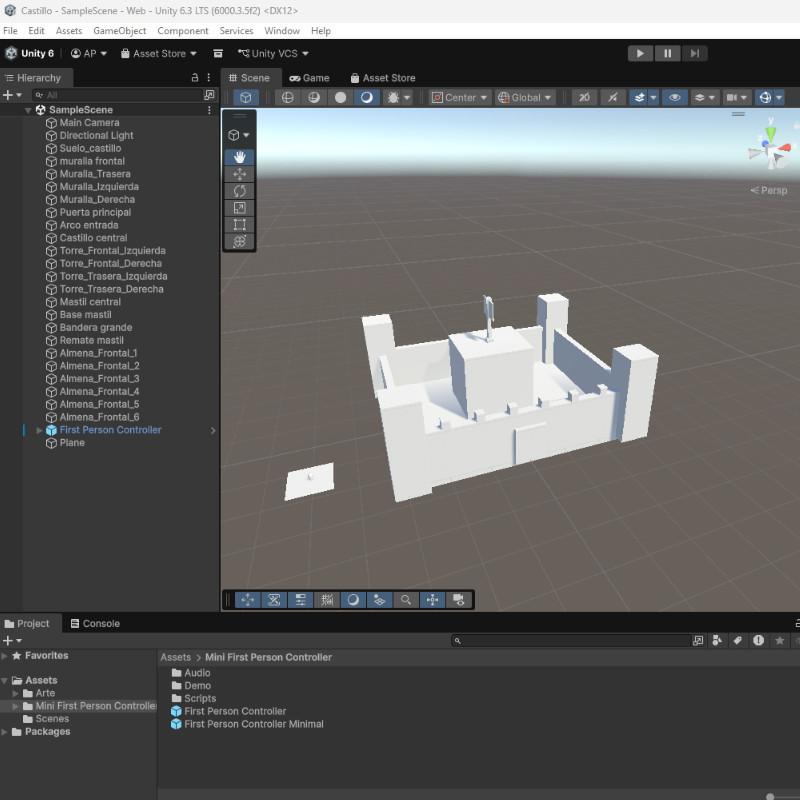Open the Unity VCS dropdown
Screen dimensions: 800x800
click(273, 54)
